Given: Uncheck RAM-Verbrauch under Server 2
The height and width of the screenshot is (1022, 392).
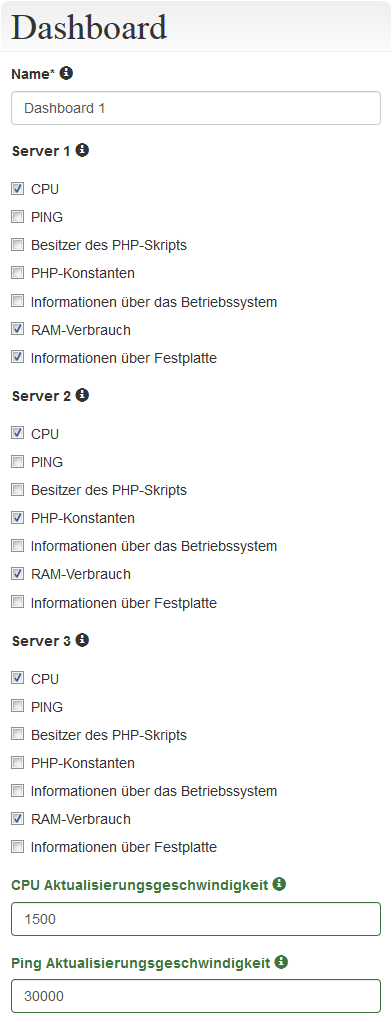Looking at the screenshot, I should point(18,574).
